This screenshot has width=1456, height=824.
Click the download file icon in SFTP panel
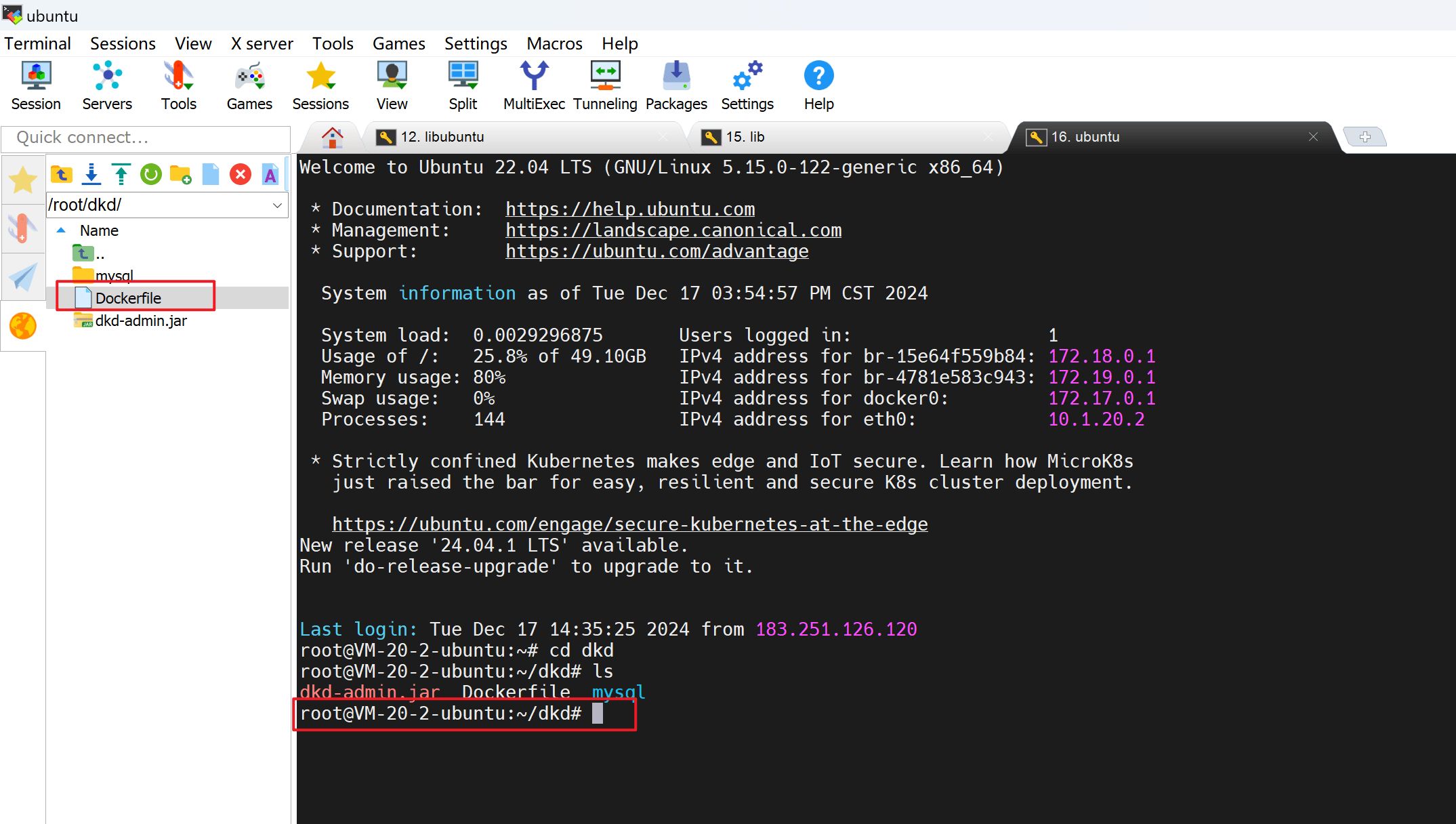point(91,175)
